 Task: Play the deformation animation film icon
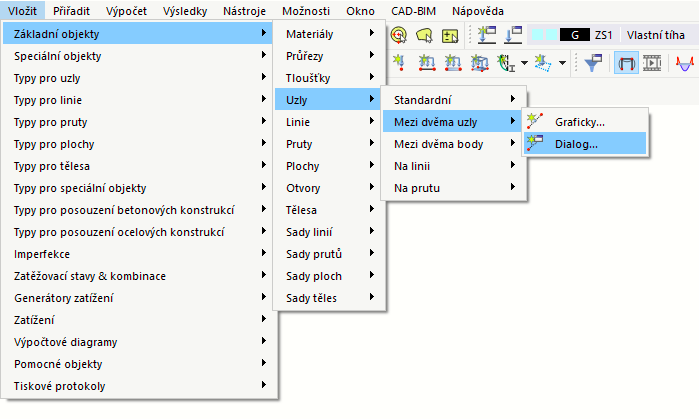point(652,63)
